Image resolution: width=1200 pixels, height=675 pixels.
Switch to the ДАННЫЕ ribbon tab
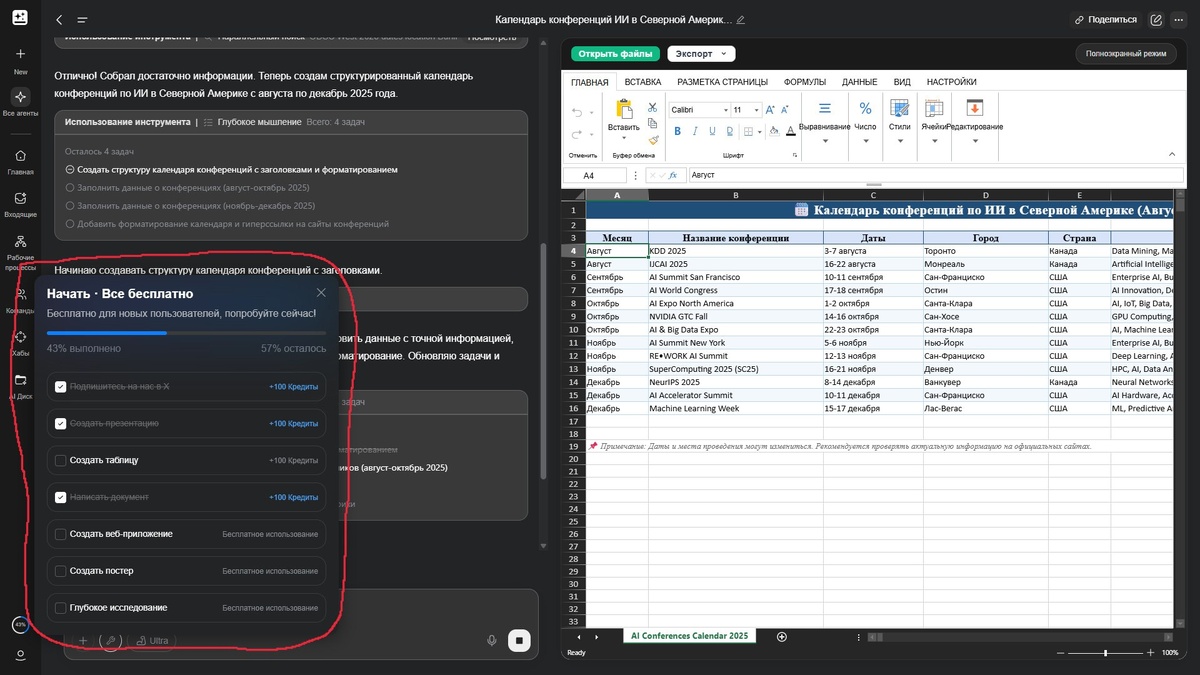click(x=859, y=82)
